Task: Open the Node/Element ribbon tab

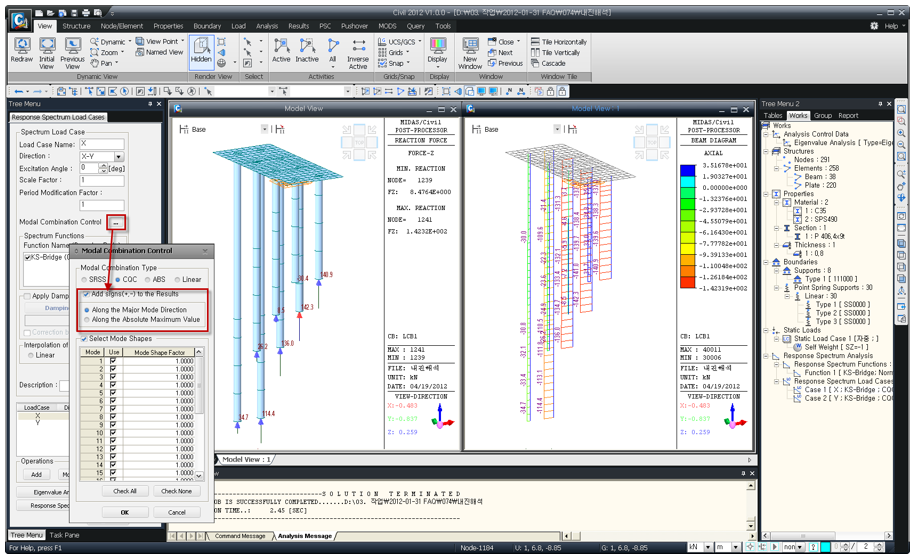Action: point(121,26)
